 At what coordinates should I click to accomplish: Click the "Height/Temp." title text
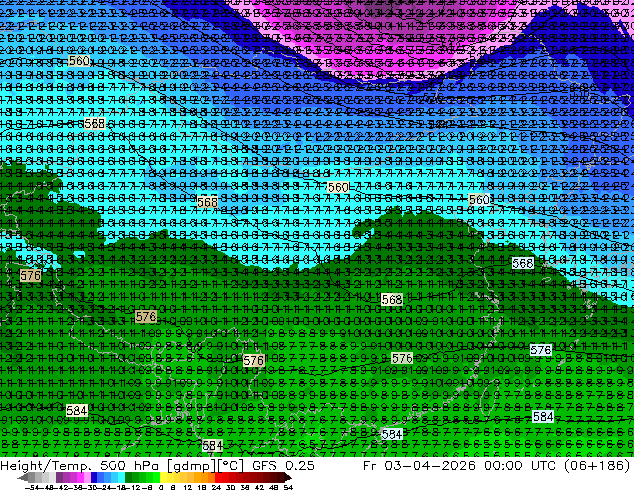pyautogui.click(x=45, y=466)
